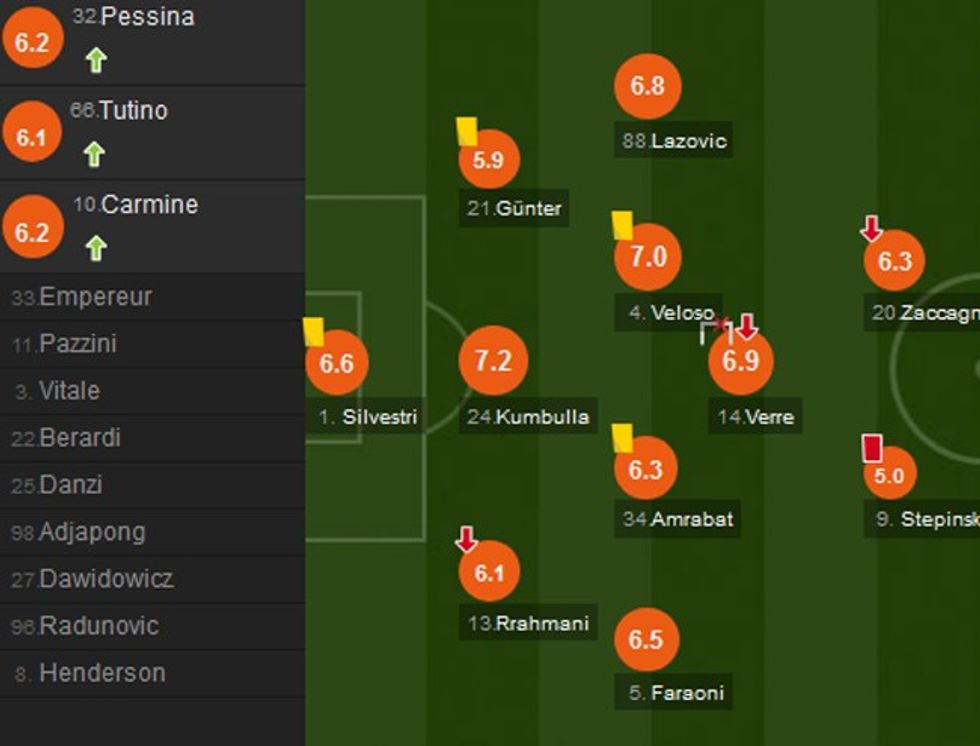Open Adjapong's player entry

tap(92, 532)
